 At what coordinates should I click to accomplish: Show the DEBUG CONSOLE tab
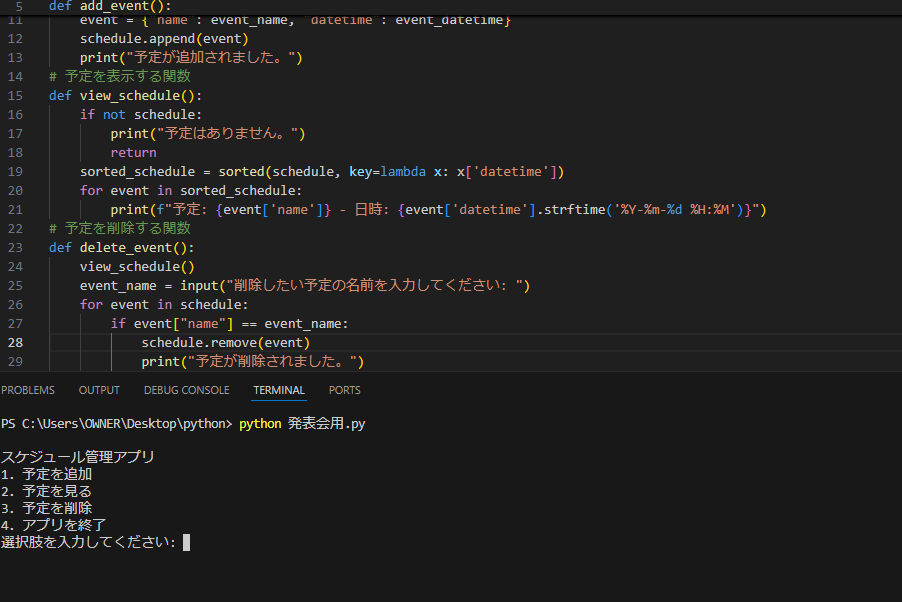pyautogui.click(x=186, y=390)
